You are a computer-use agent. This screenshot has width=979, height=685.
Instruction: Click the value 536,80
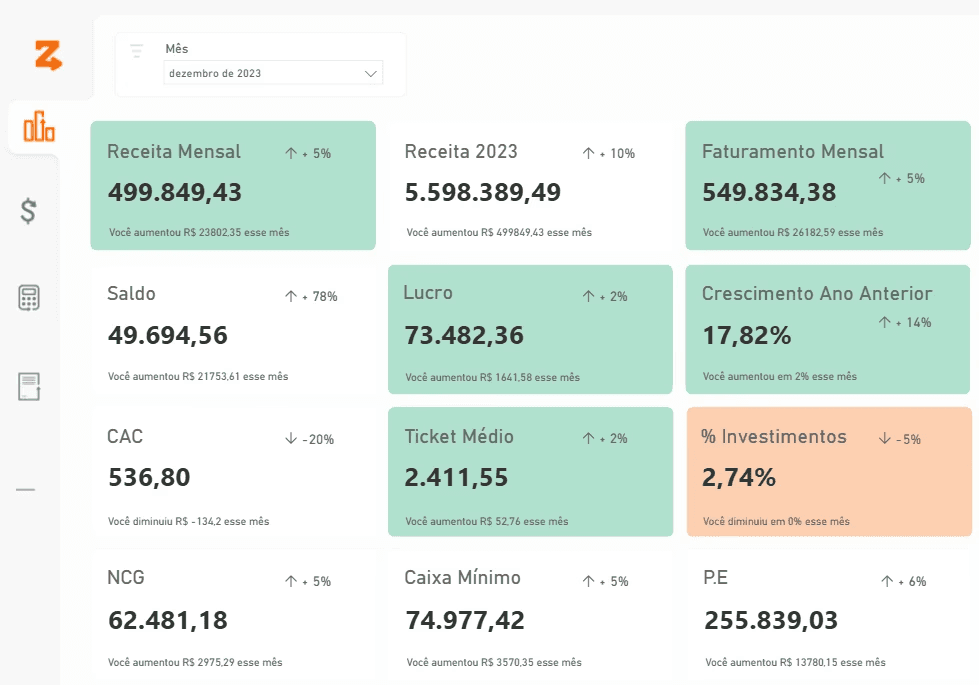coord(149,478)
